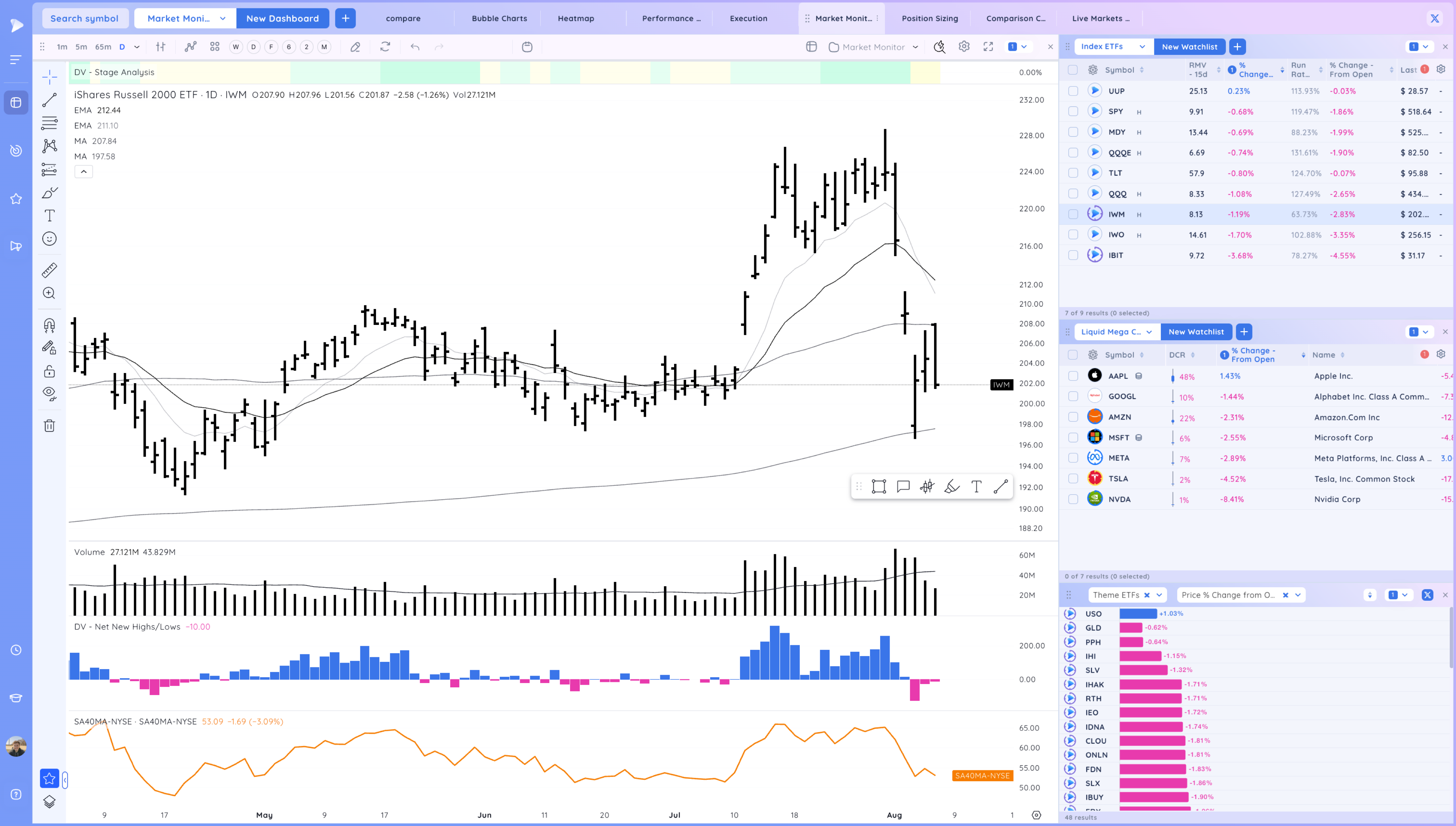Select the trend line drawing tool
Image resolution: width=1456 pixels, height=826 pixels.
[x=50, y=100]
